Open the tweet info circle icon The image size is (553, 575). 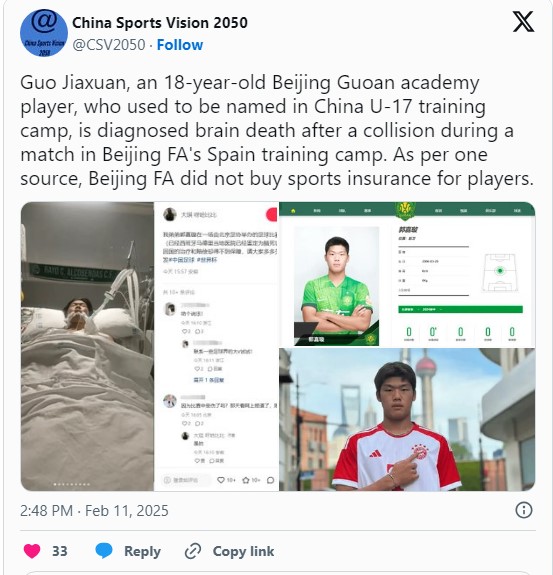(x=524, y=510)
